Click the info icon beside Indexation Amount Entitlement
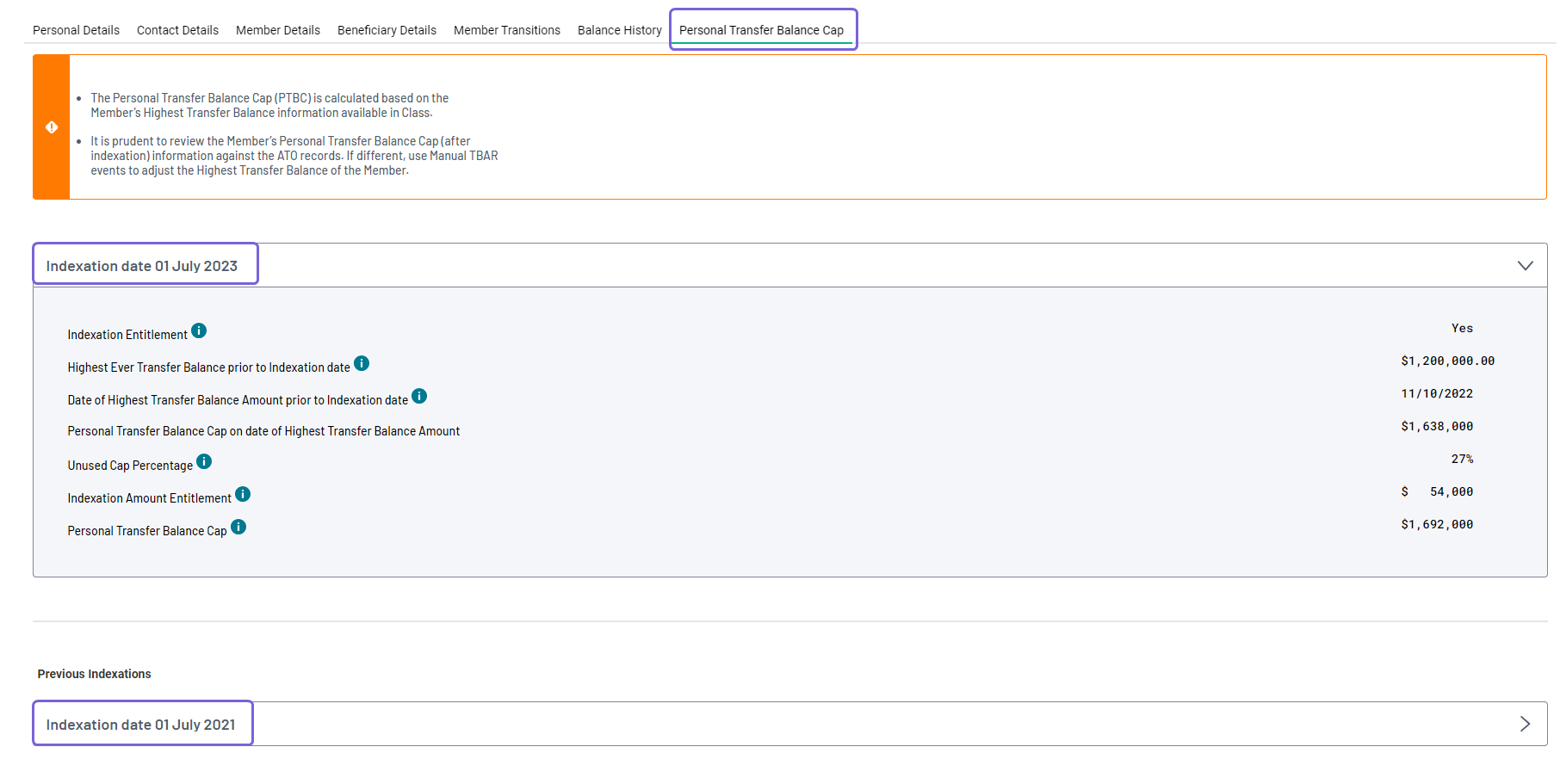 tap(242, 493)
